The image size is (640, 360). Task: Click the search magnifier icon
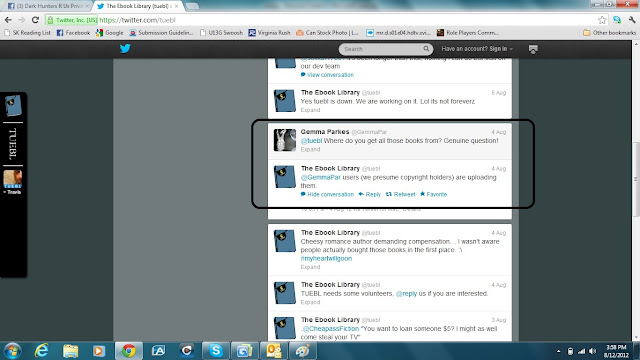[x=426, y=49]
